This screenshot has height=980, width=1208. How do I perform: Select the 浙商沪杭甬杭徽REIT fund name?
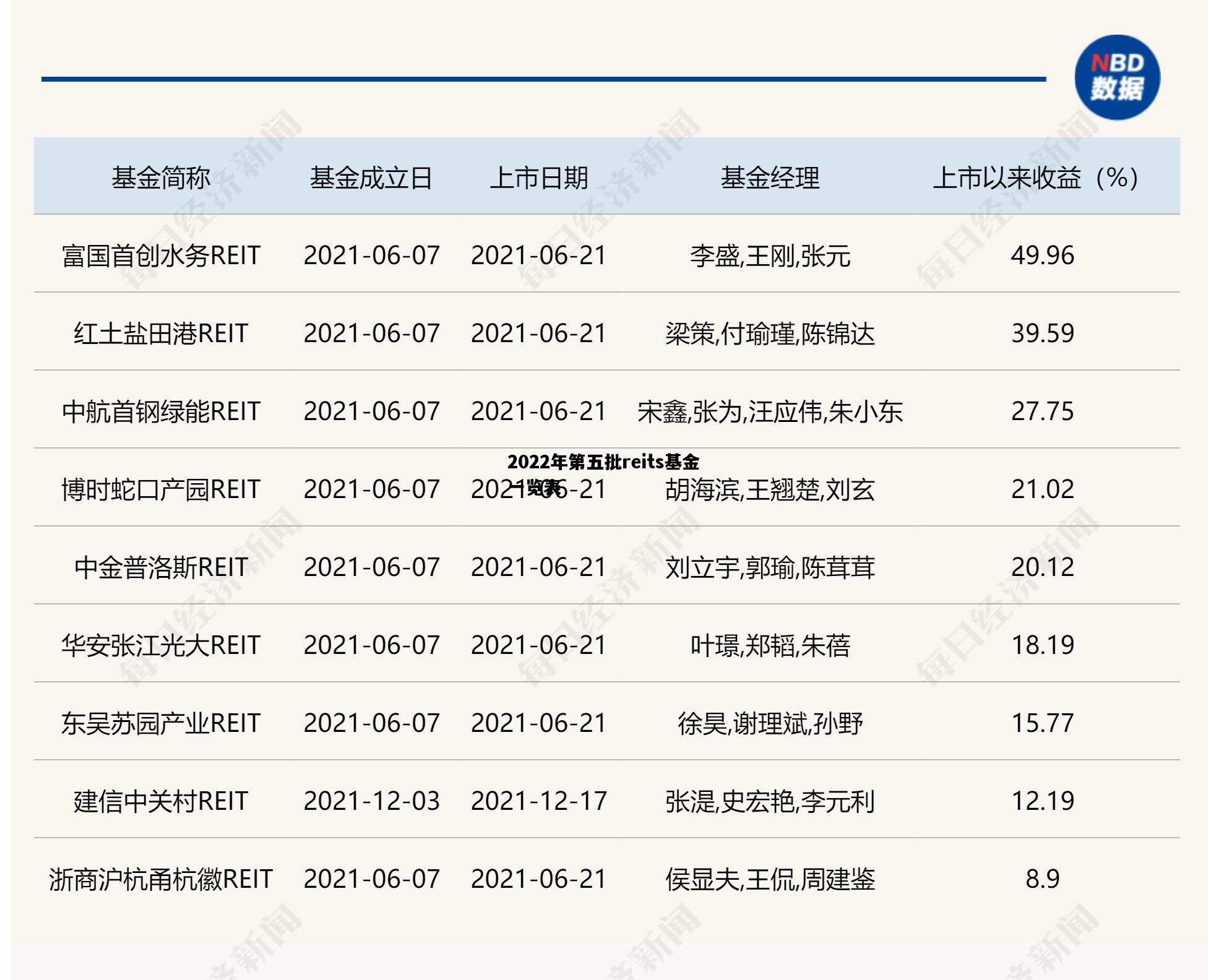(x=161, y=879)
